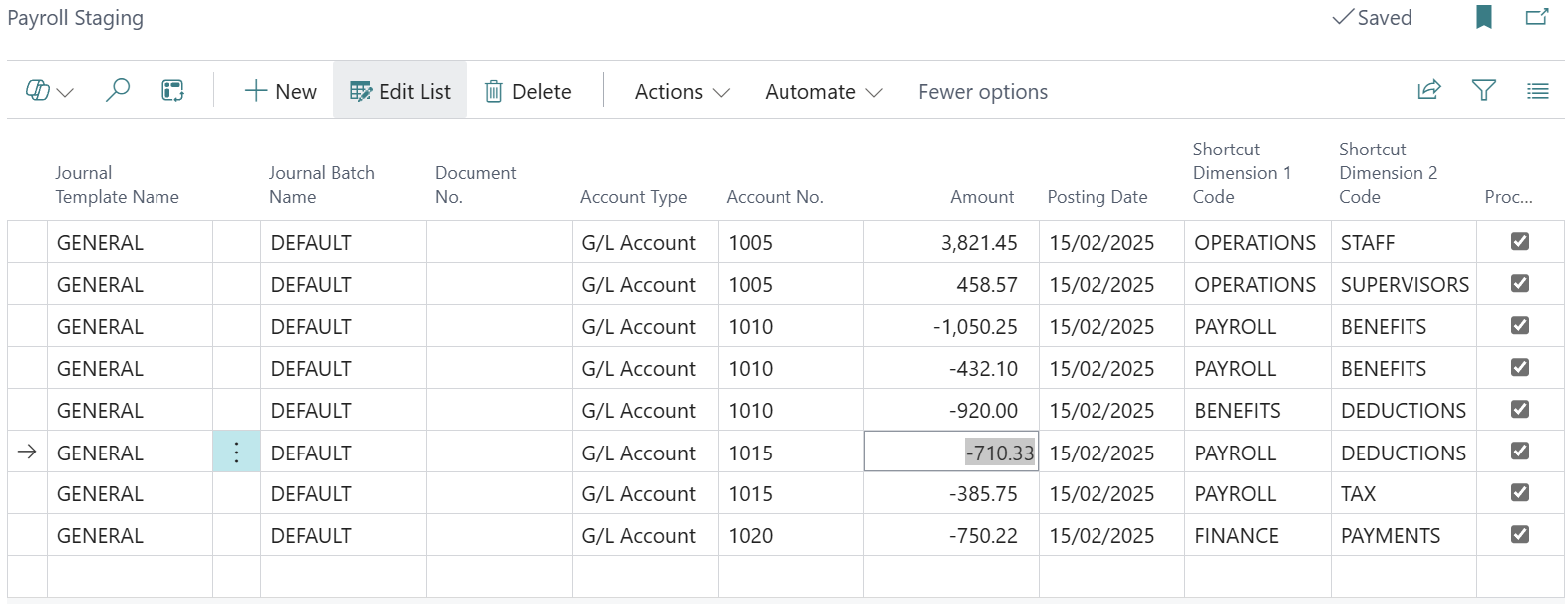1568x604 pixels.
Task: Toggle Processed checkbox for -710.33 row
Action: pyautogui.click(x=1520, y=451)
